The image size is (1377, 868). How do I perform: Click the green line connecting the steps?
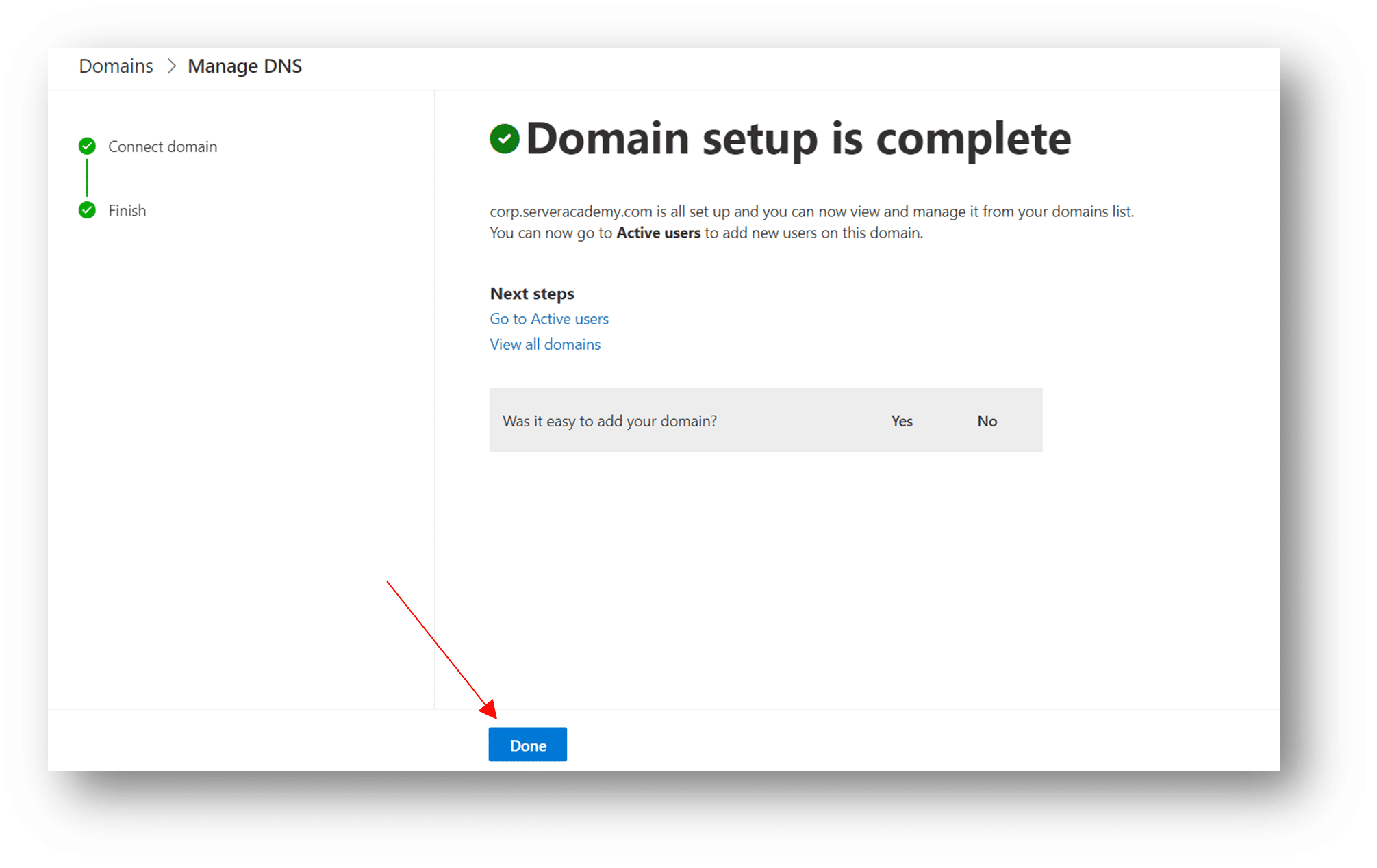(87, 178)
